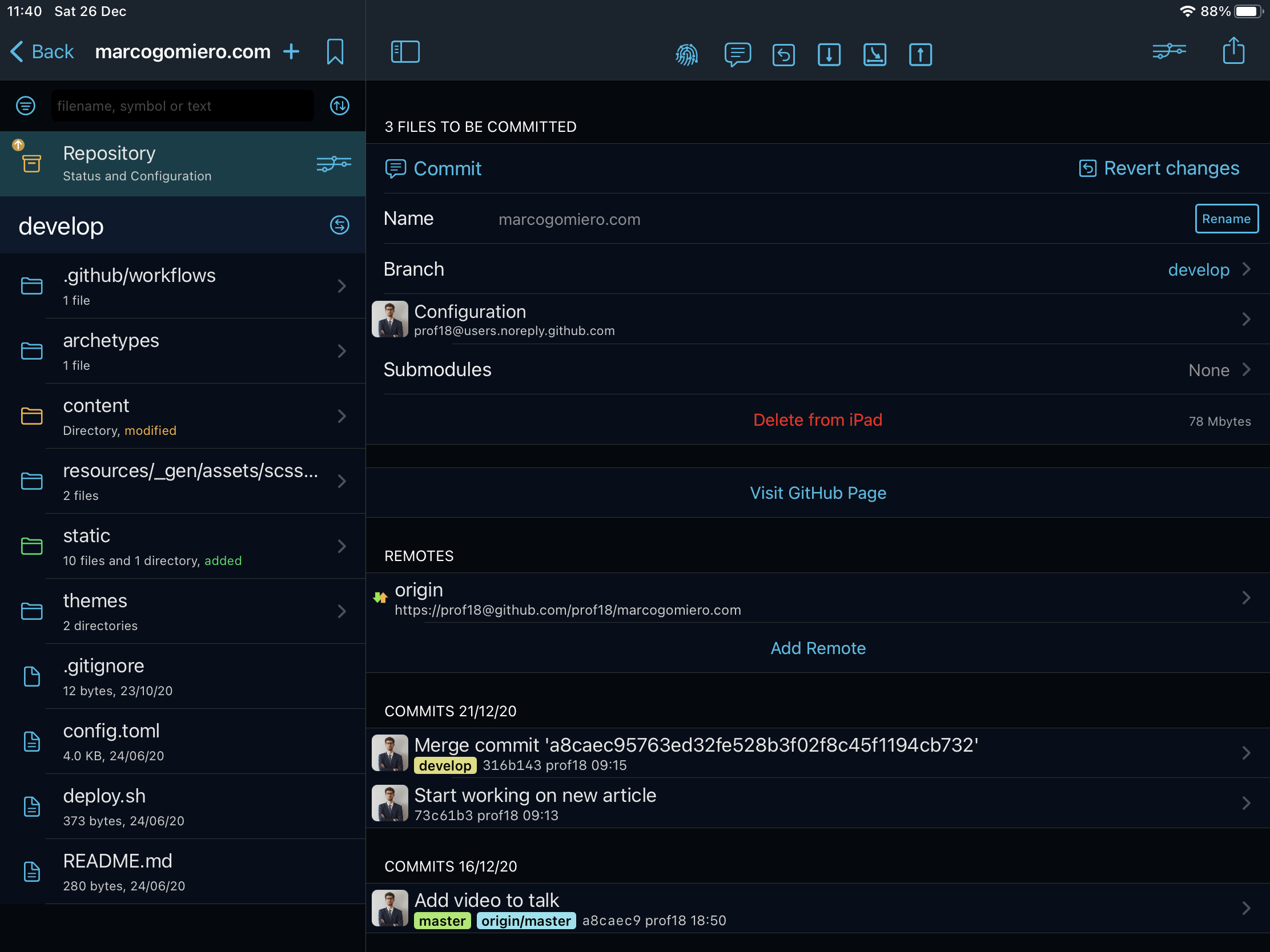This screenshot has width=1270, height=952.
Task: Open resources/_gen/assets/scss folder
Action: click(x=183, y=481)
